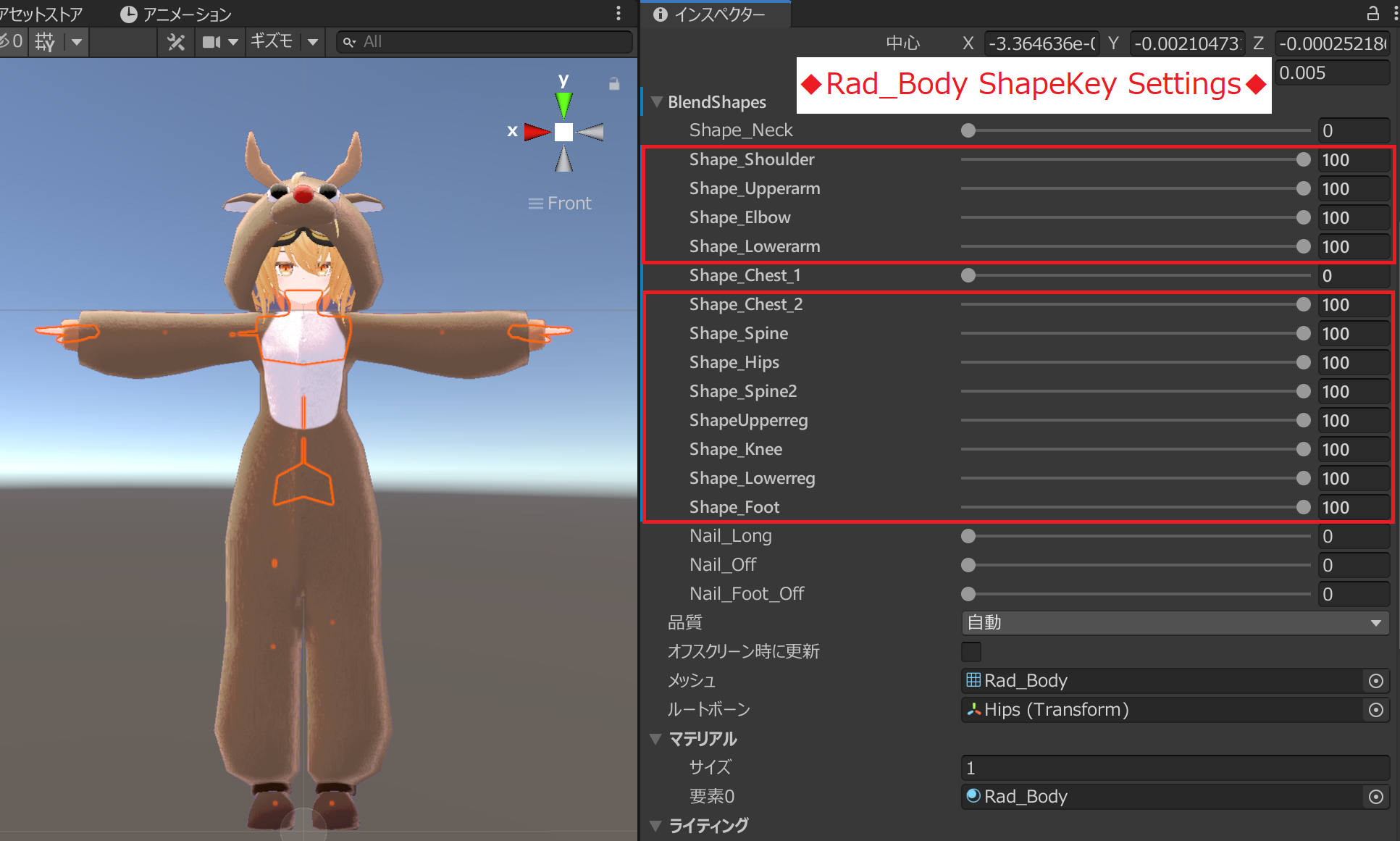1400x841 pixels.
Task: Click the object picker circle next to Rad_Body mesh
Action: point(1375,681)
